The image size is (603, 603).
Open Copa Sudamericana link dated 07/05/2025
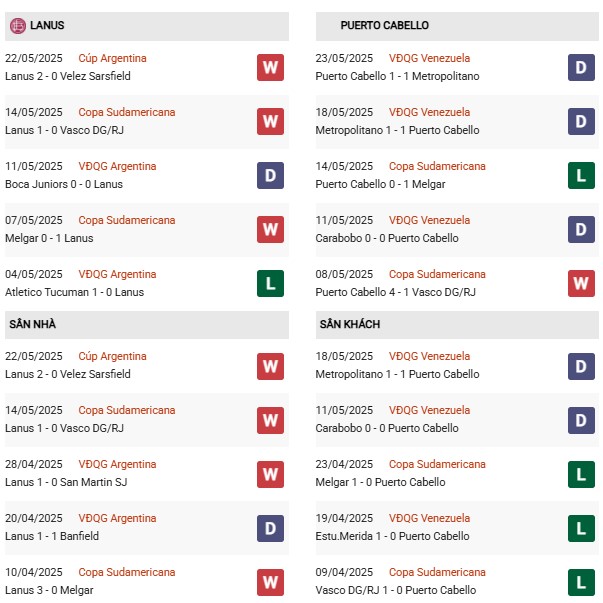tap(126, 220)
